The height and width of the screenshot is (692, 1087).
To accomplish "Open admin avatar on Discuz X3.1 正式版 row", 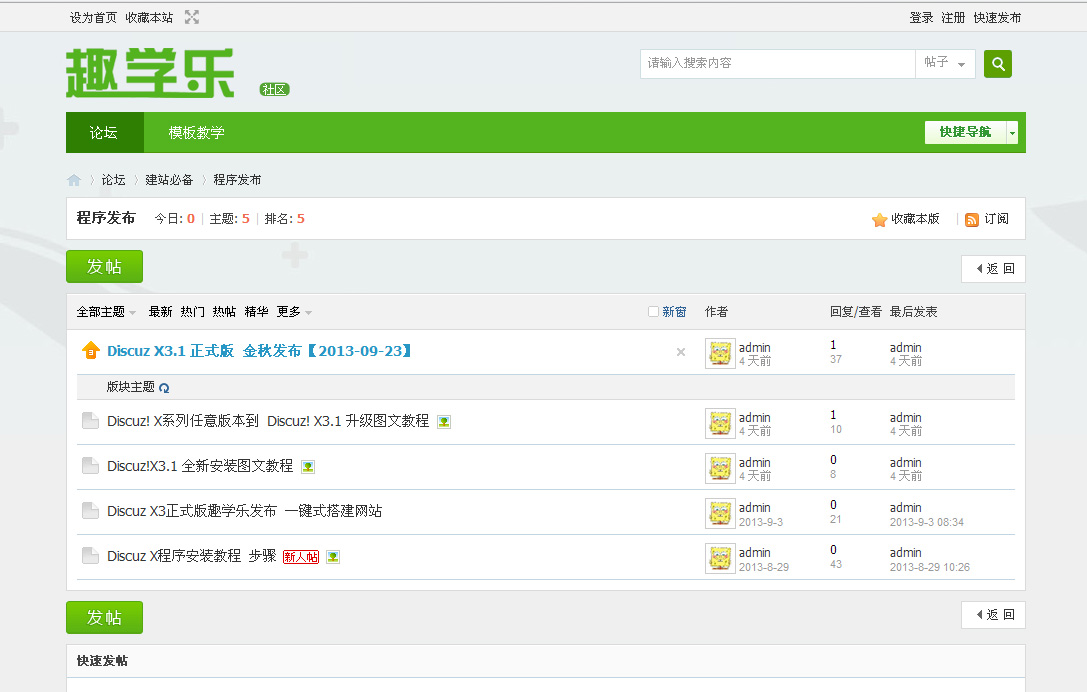I will pyautogui.click(x=720, y=354).
